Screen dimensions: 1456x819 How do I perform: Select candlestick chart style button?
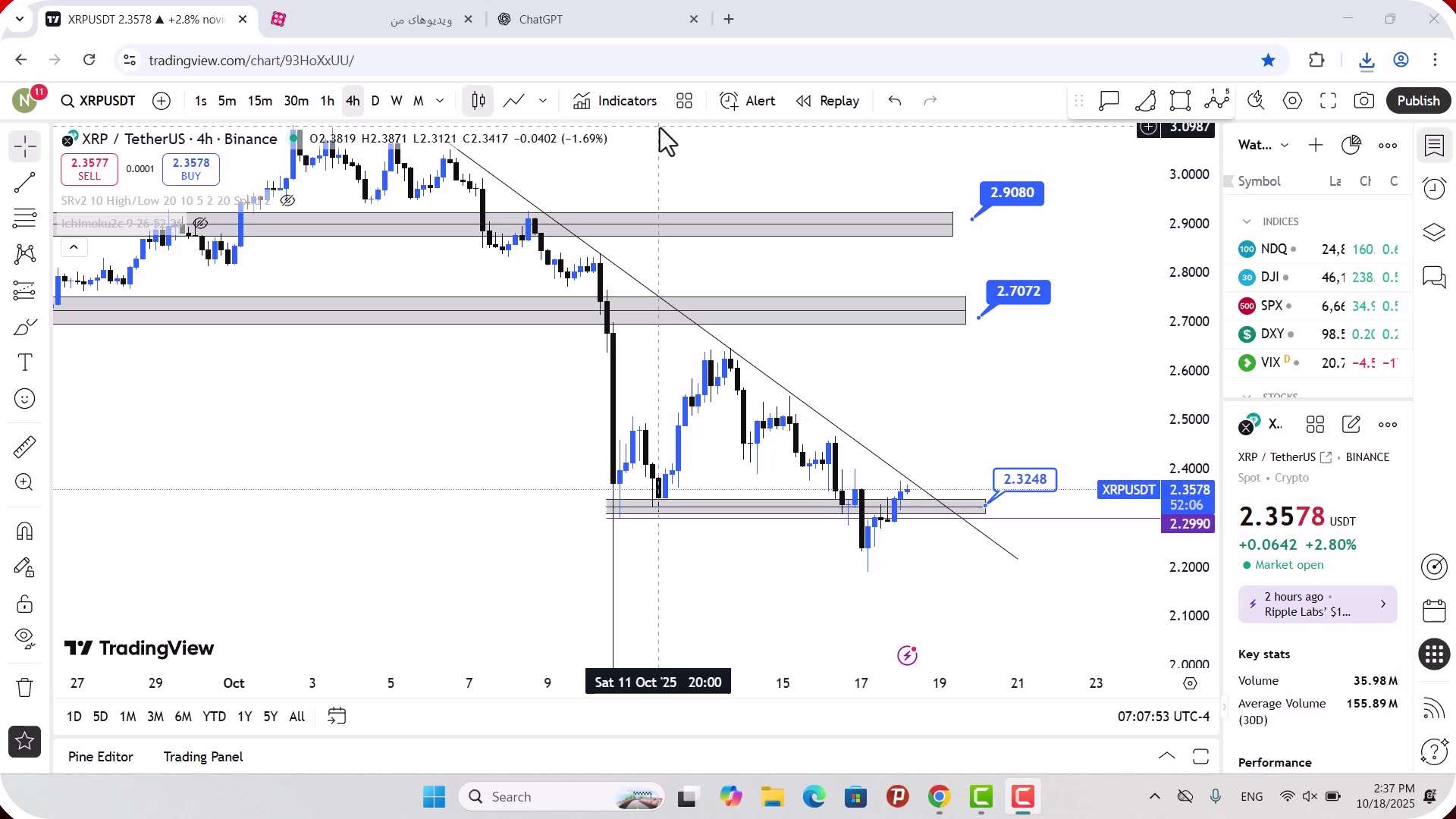point(478,101)
